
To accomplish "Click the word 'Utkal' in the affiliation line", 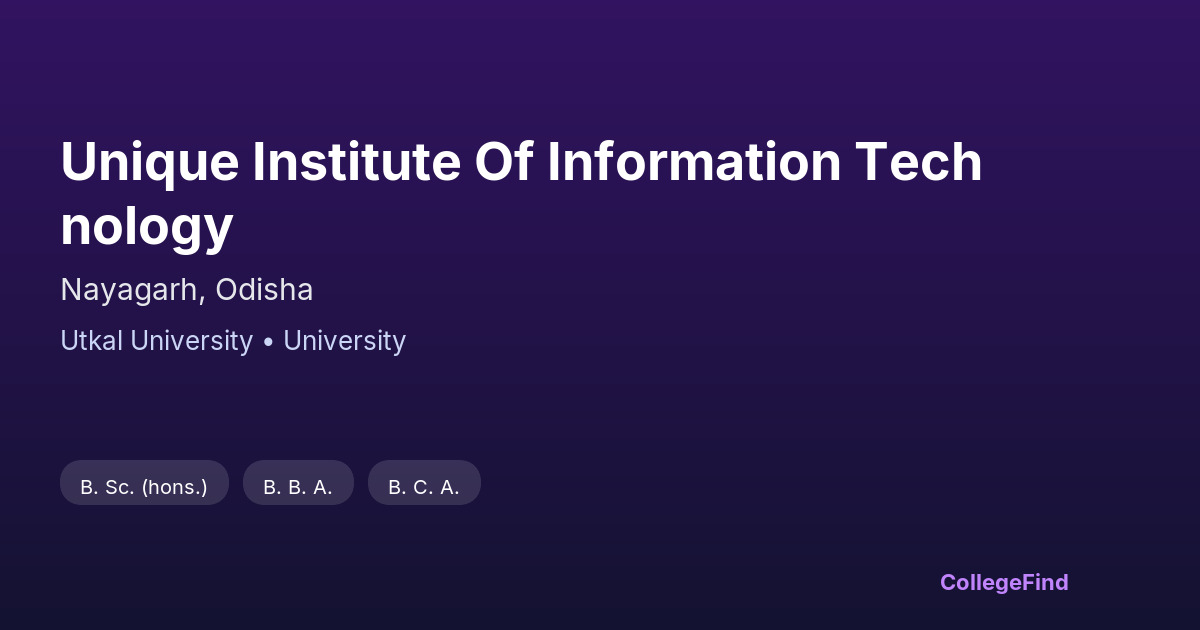I will (91, 341).
